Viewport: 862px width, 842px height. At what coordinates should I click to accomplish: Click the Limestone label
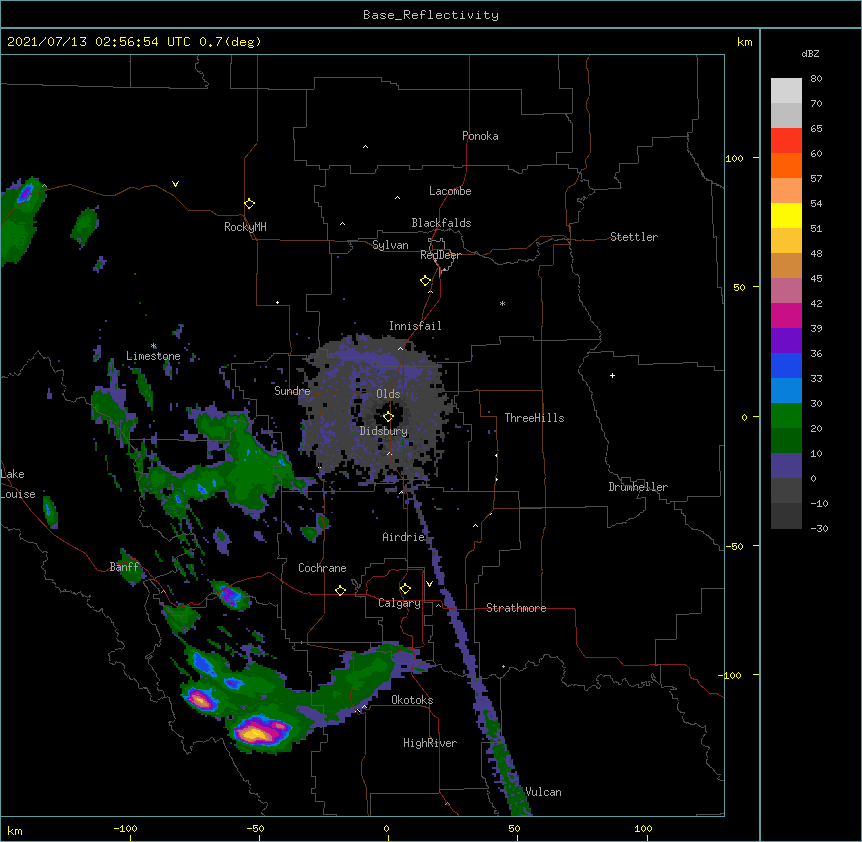[x=153, y=356]
